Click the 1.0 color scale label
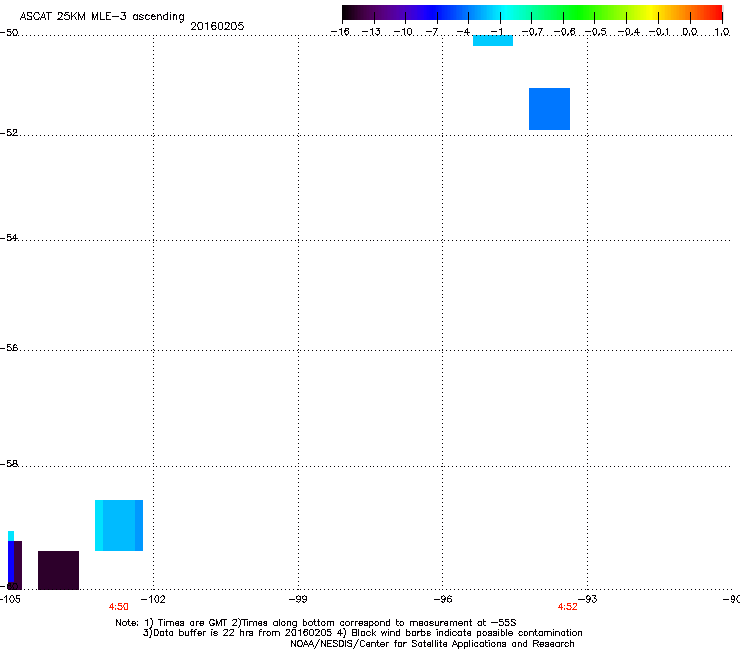 coord(722,32)
